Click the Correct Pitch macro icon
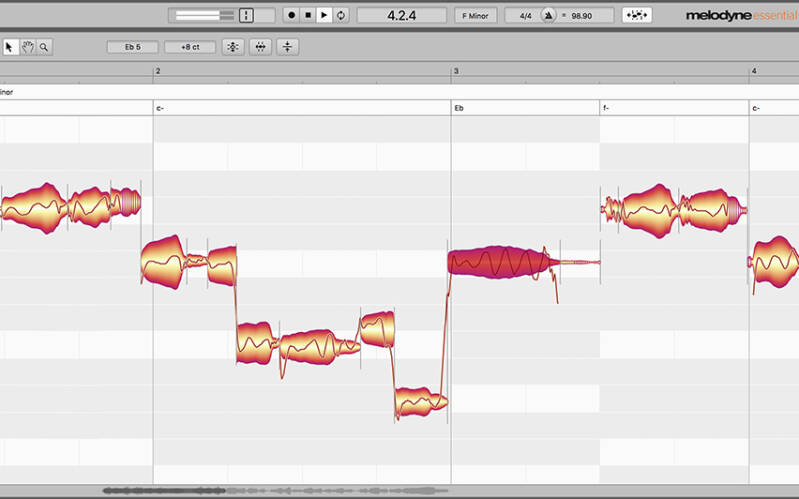This screenshot has height=499, width=799. click(233, 47)
